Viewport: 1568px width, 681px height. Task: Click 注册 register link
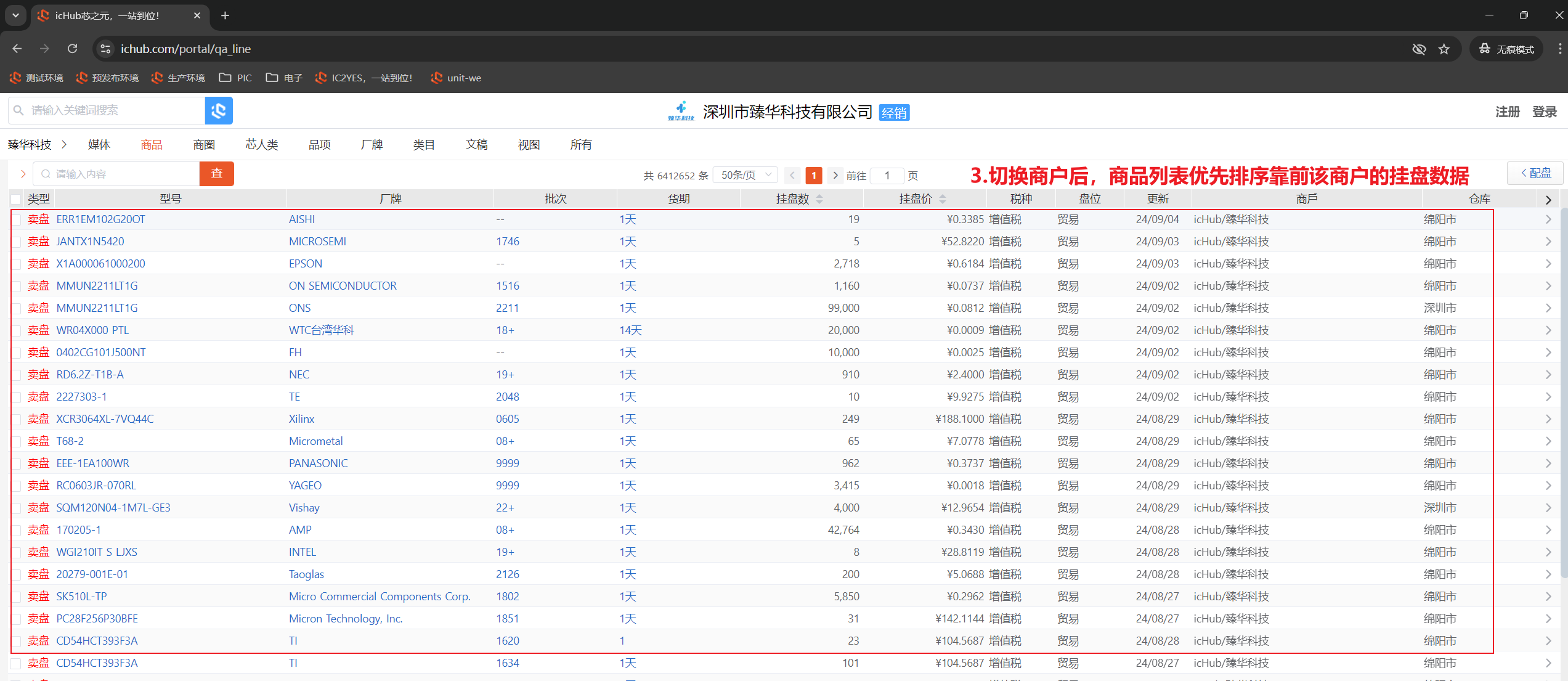[1508, 112]
